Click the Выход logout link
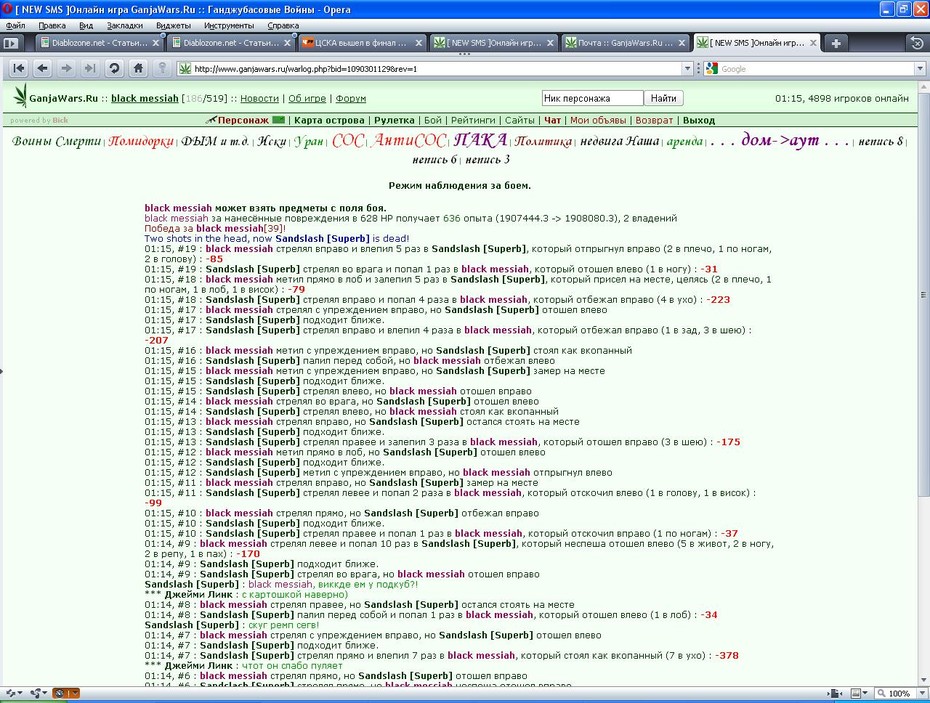Viewport: 930px width, 703px height. (x=699, y=120)
